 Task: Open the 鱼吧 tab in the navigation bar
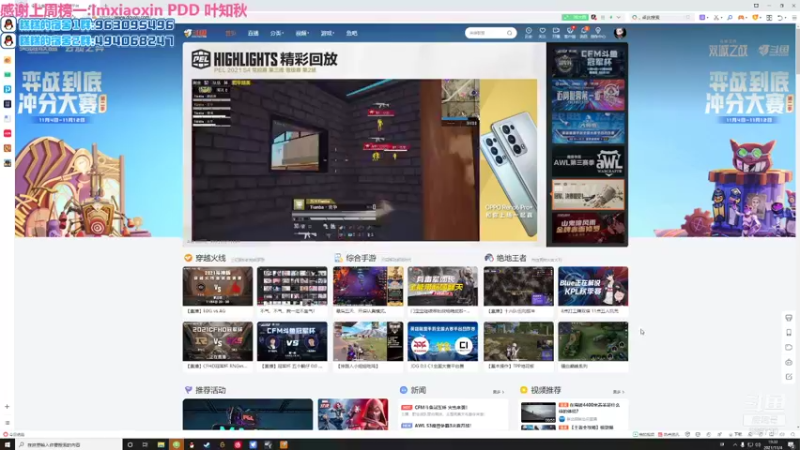point(352,33)
